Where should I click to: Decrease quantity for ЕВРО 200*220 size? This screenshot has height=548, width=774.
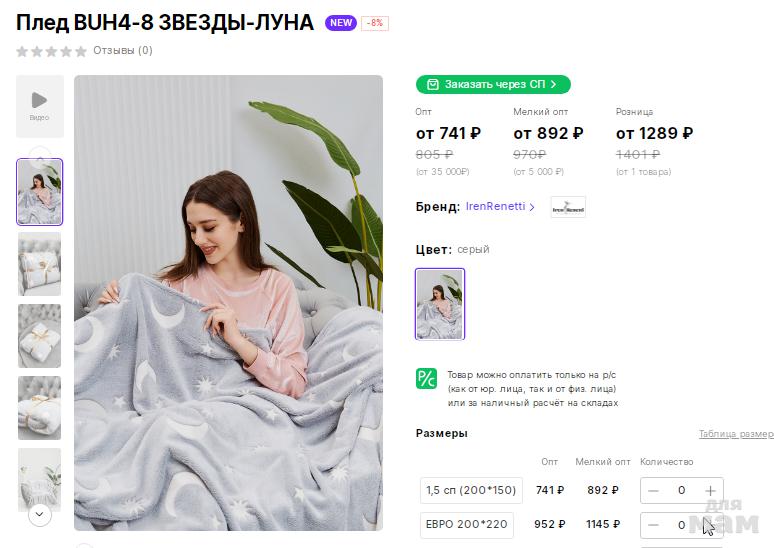[653, 525]
